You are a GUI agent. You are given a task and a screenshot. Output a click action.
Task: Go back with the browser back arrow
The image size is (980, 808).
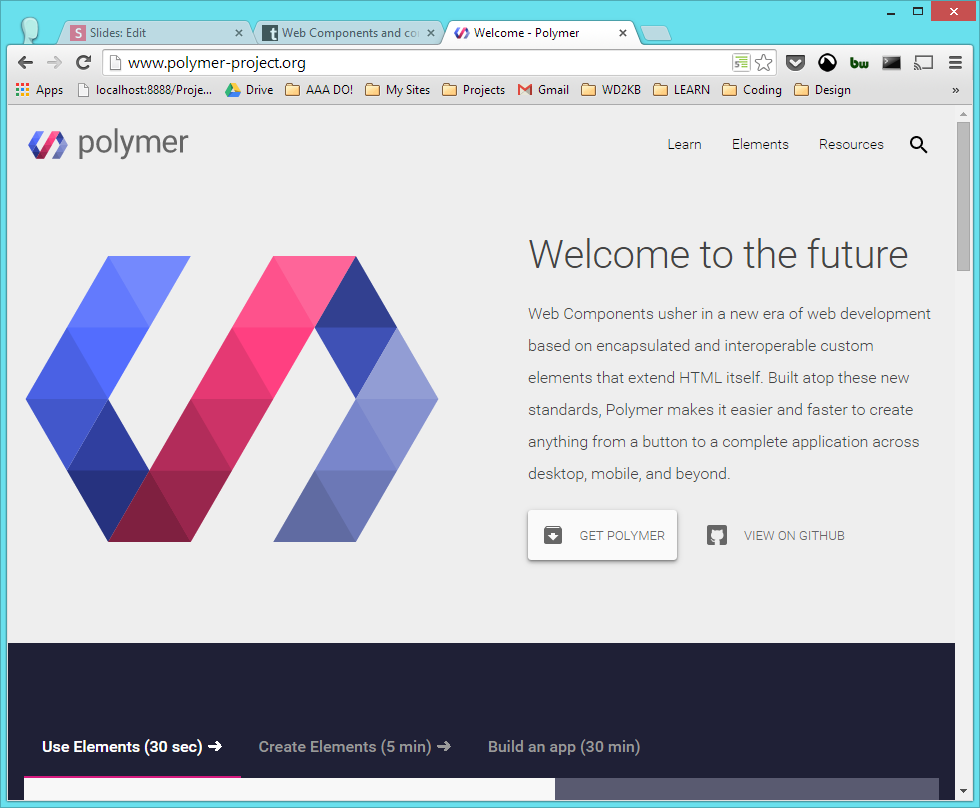(x=26, y=62)
